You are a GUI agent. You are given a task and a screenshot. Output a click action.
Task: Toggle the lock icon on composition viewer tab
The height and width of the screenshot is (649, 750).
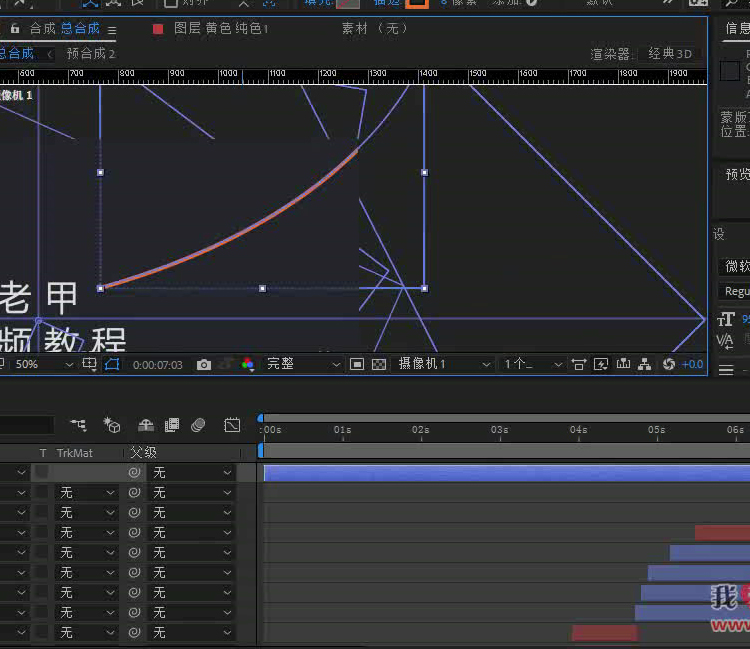coord(15,29)
